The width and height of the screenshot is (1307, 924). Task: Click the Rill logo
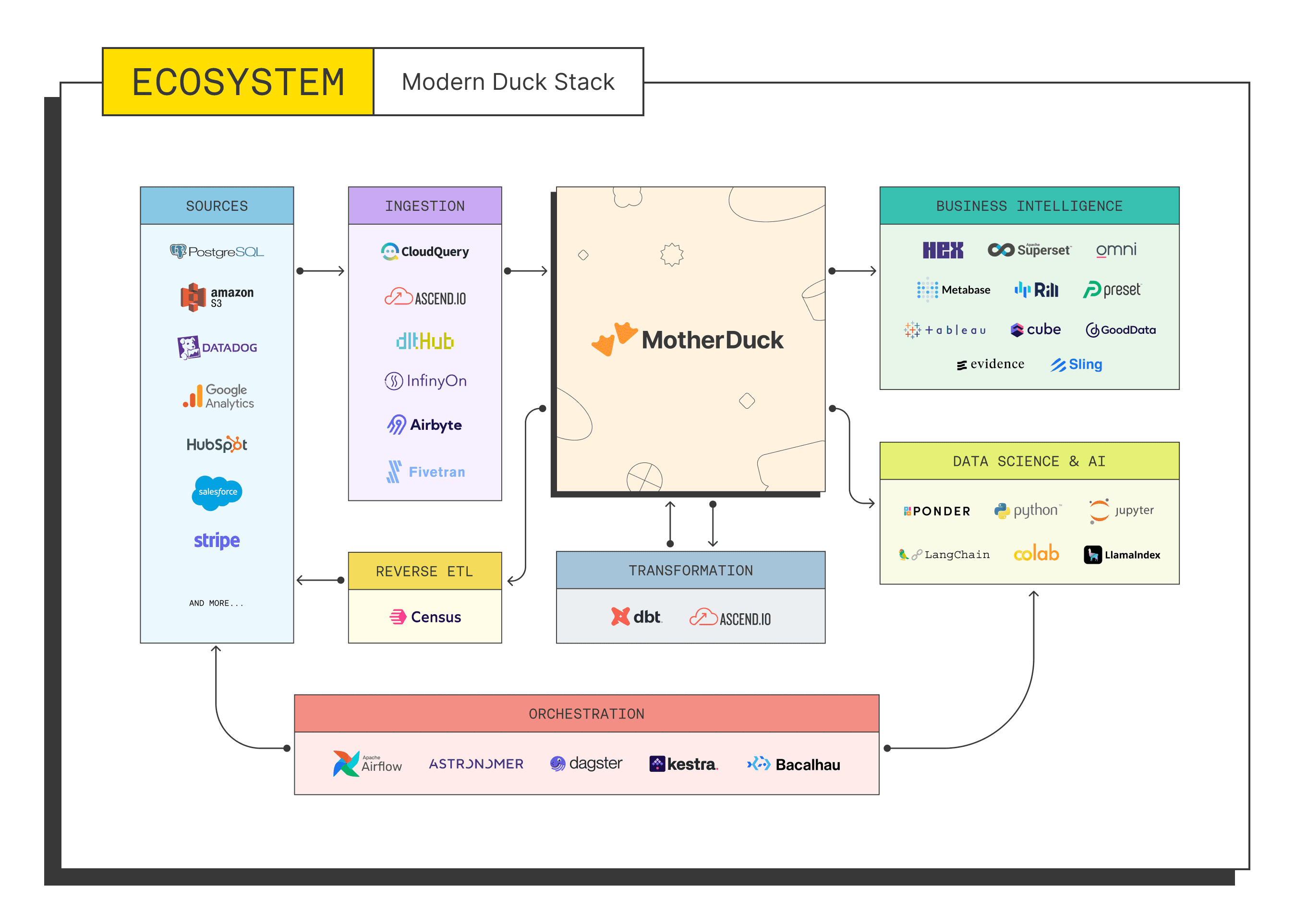(1036, 290)
